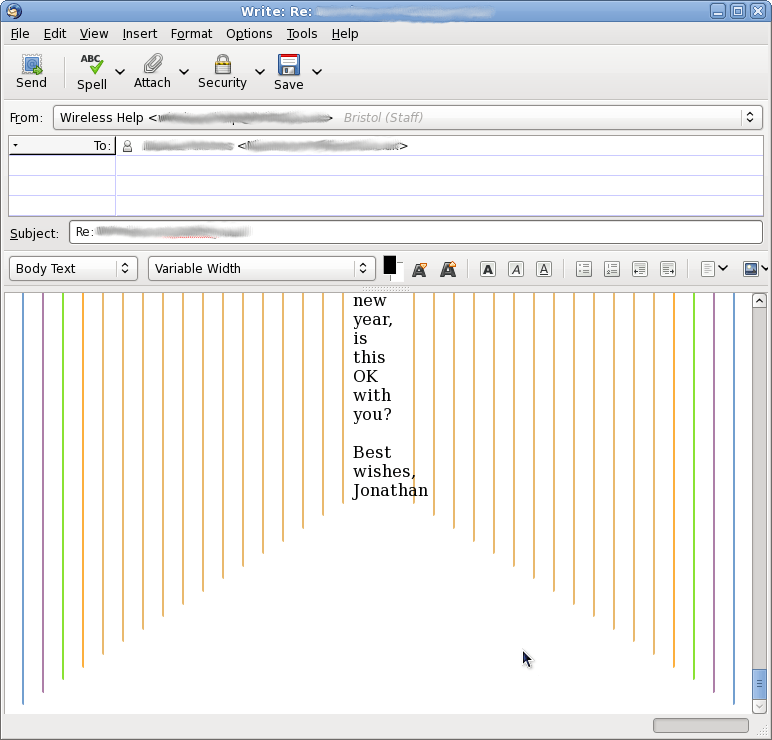This screenshot has height=740, width=772.
Task: Toggle underline formatting
Action: 543,269
